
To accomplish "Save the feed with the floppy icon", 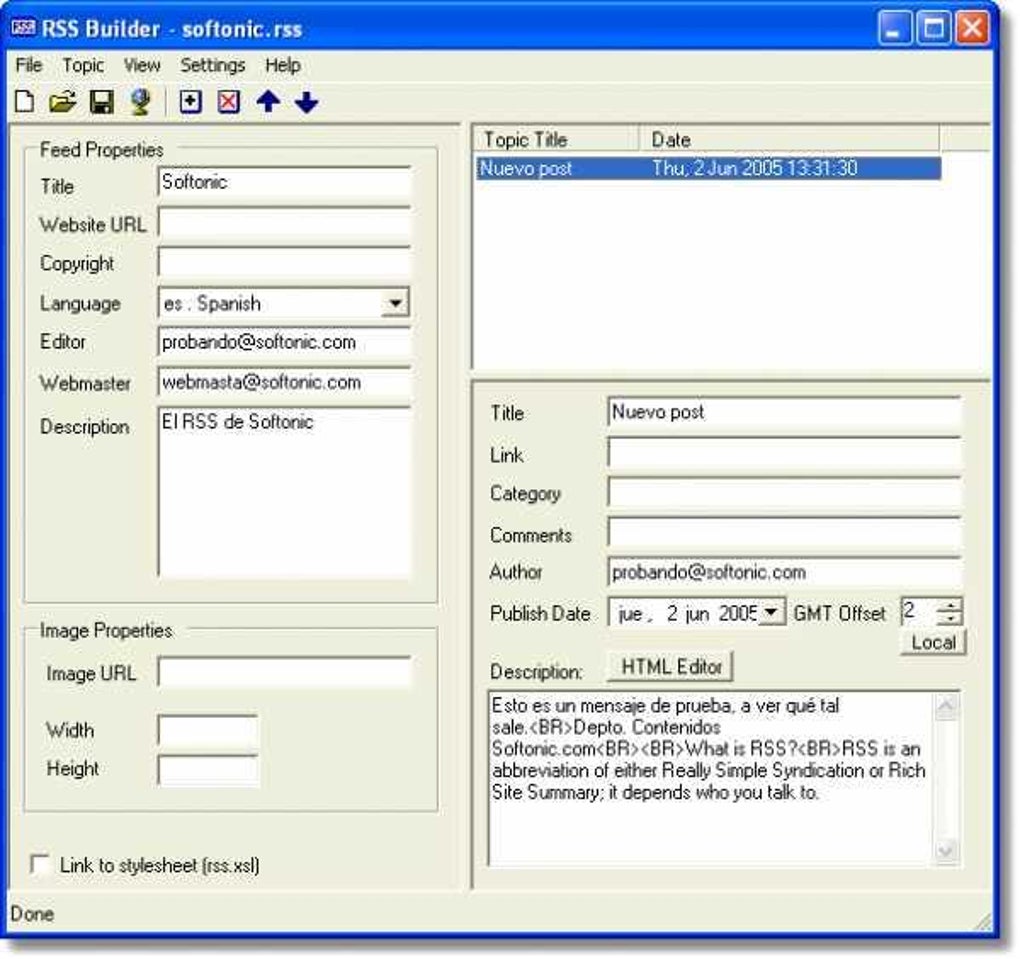I will click(101, 101).
